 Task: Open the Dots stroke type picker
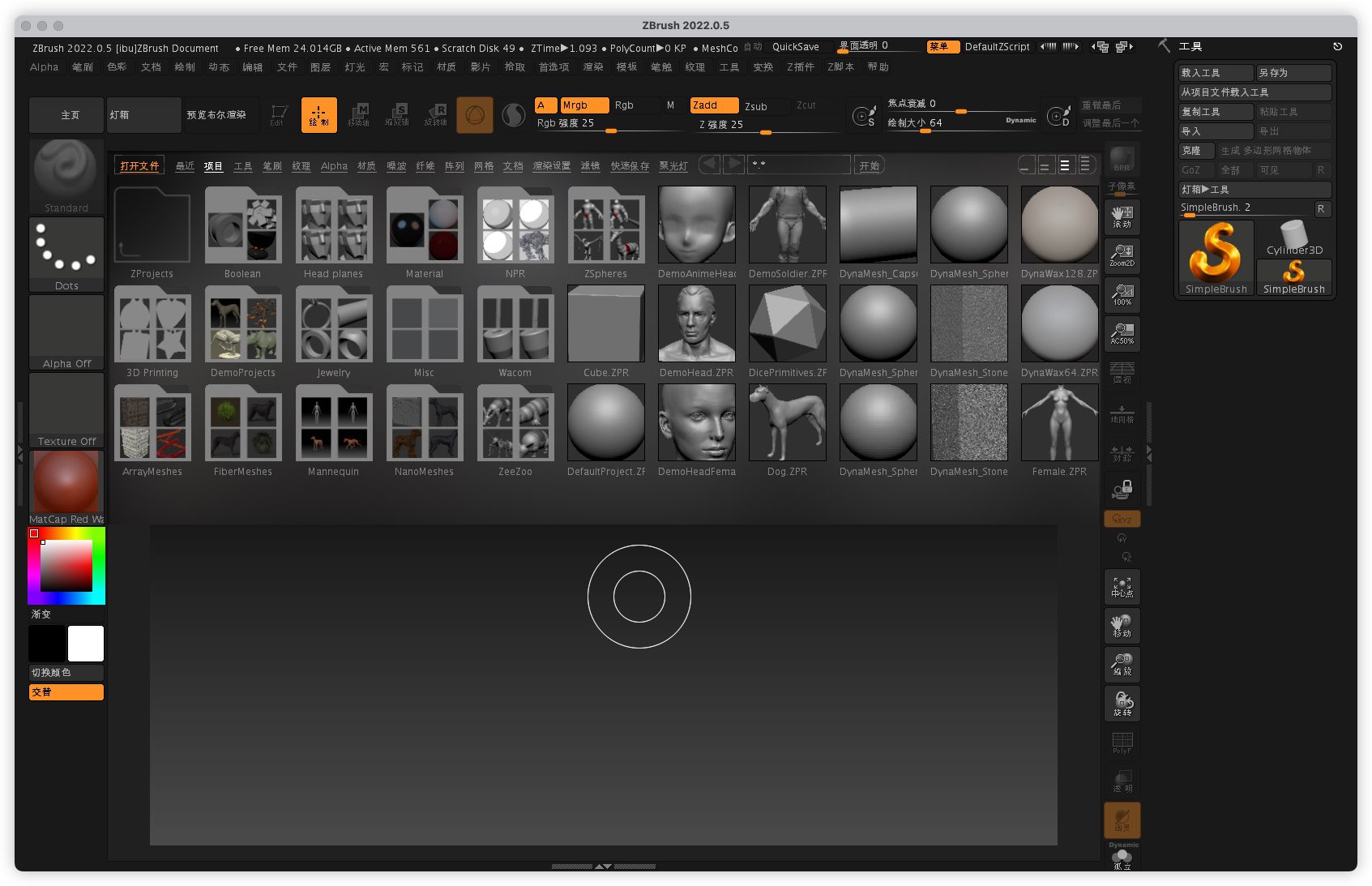click(x=66, y=253)
